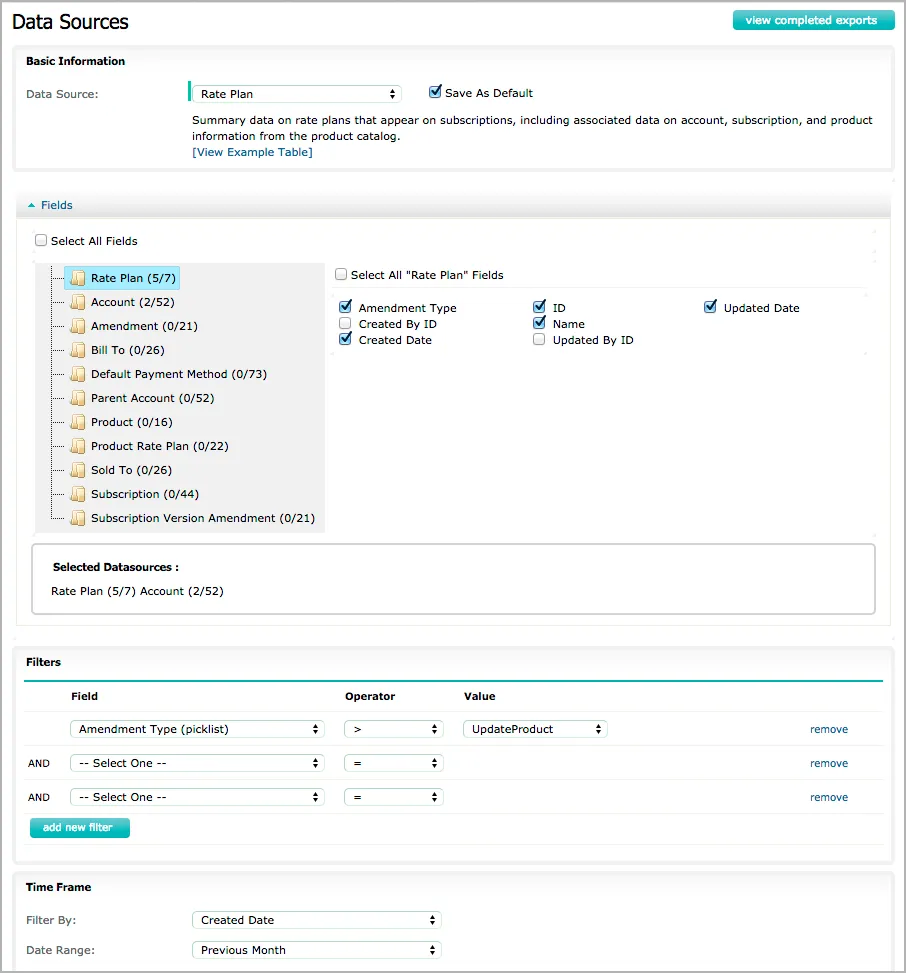Click view completed exports button
The width and height of the screenshot is (906, 973).
(x=813, y=20)
